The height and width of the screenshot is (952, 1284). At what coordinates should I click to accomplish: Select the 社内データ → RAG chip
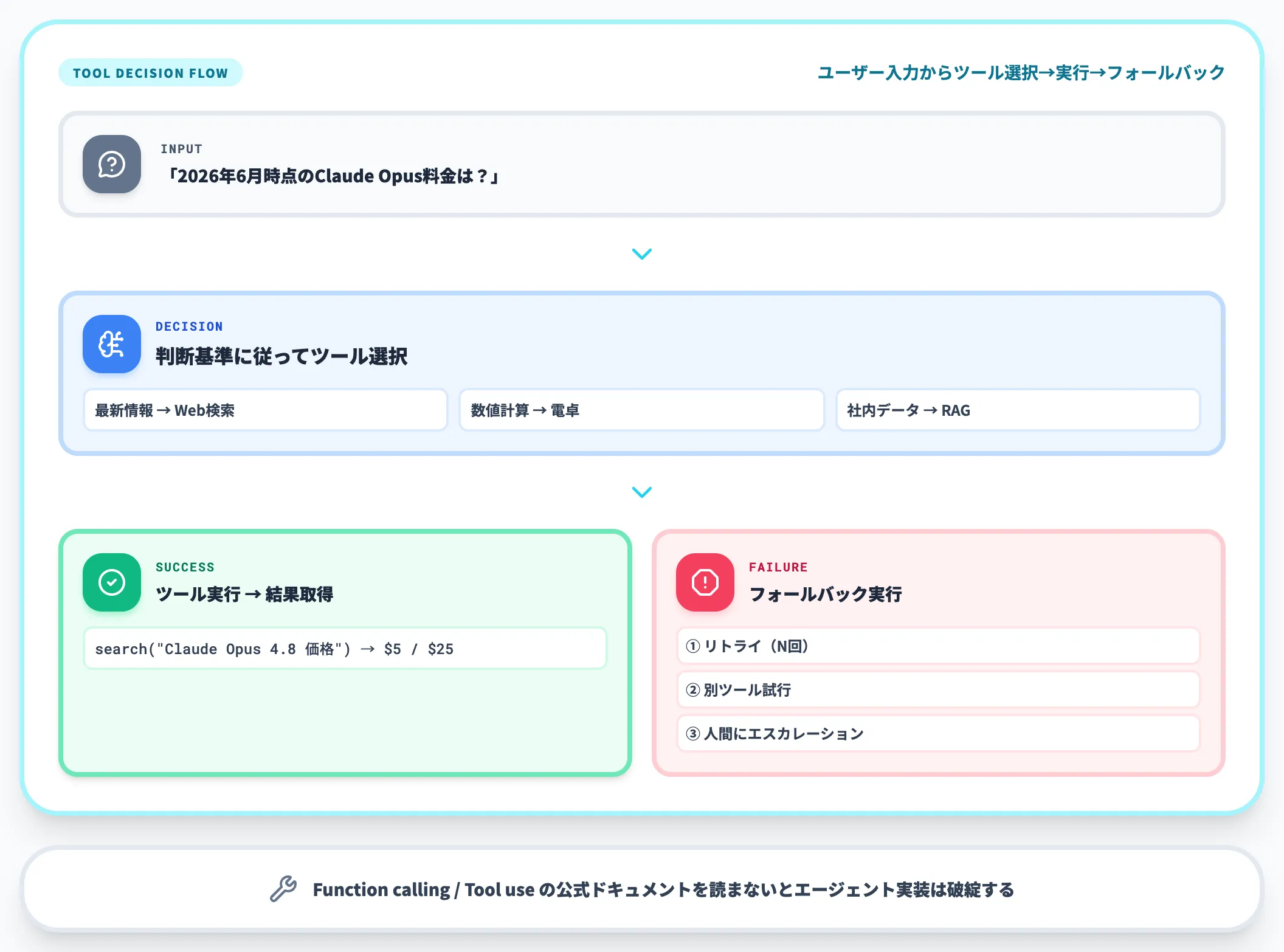coord(1018,410)
